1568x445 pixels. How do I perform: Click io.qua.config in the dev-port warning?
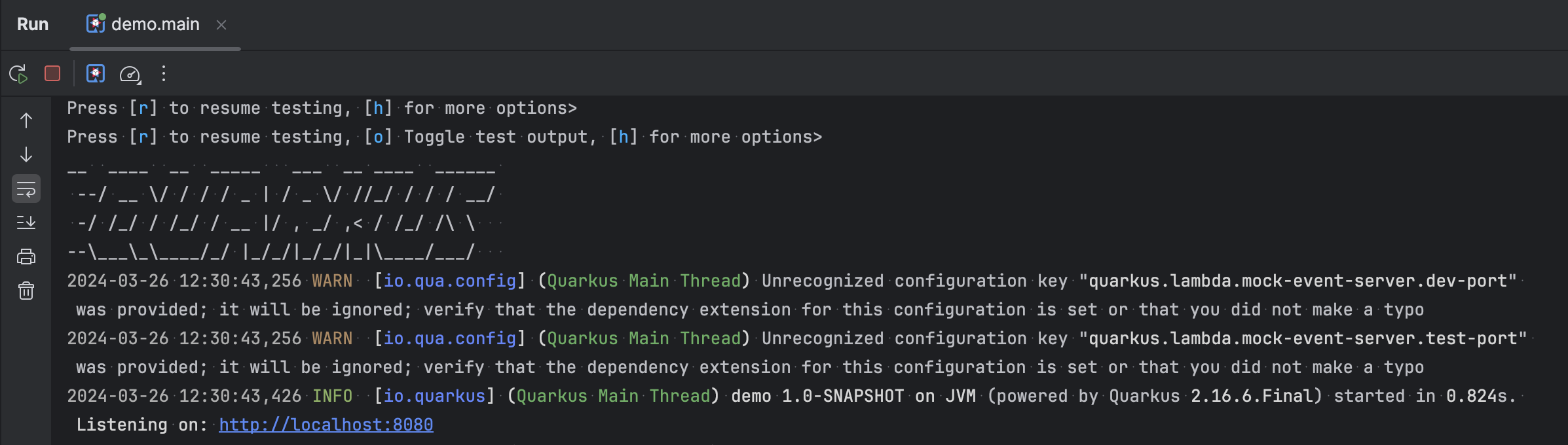[449, 281]
